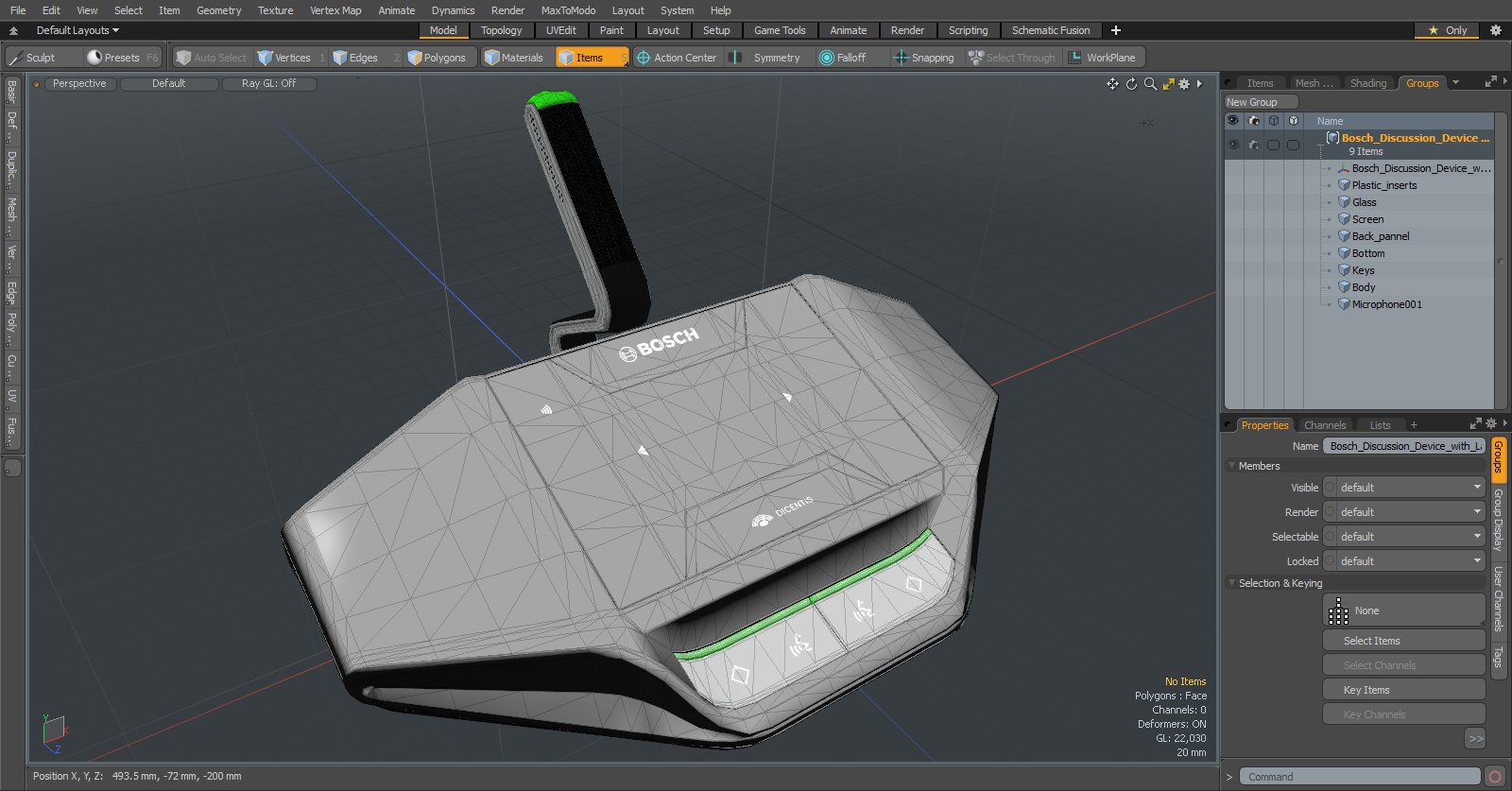Click the eye column header icon

pyautogui.click(x=1233, y=121)
